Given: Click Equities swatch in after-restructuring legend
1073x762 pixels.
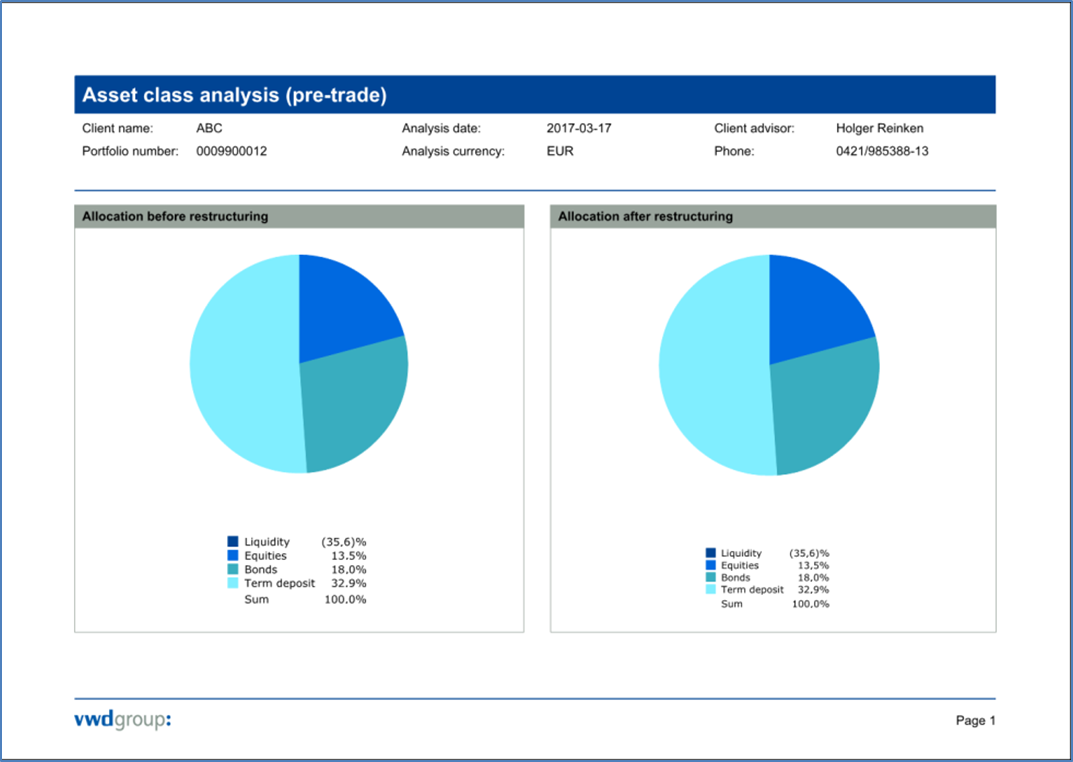Looking at the screenshot, I should (x=711, y=565).
